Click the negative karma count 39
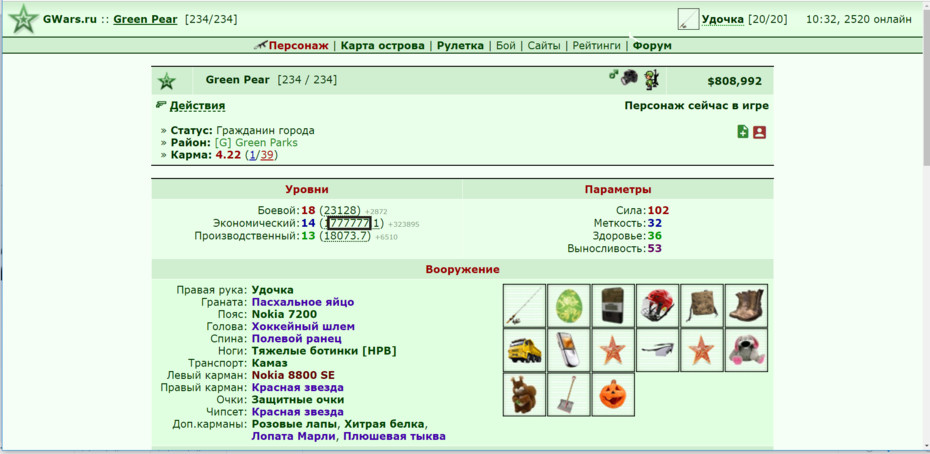The image size is (930, 454). click(x=267, y=155)
